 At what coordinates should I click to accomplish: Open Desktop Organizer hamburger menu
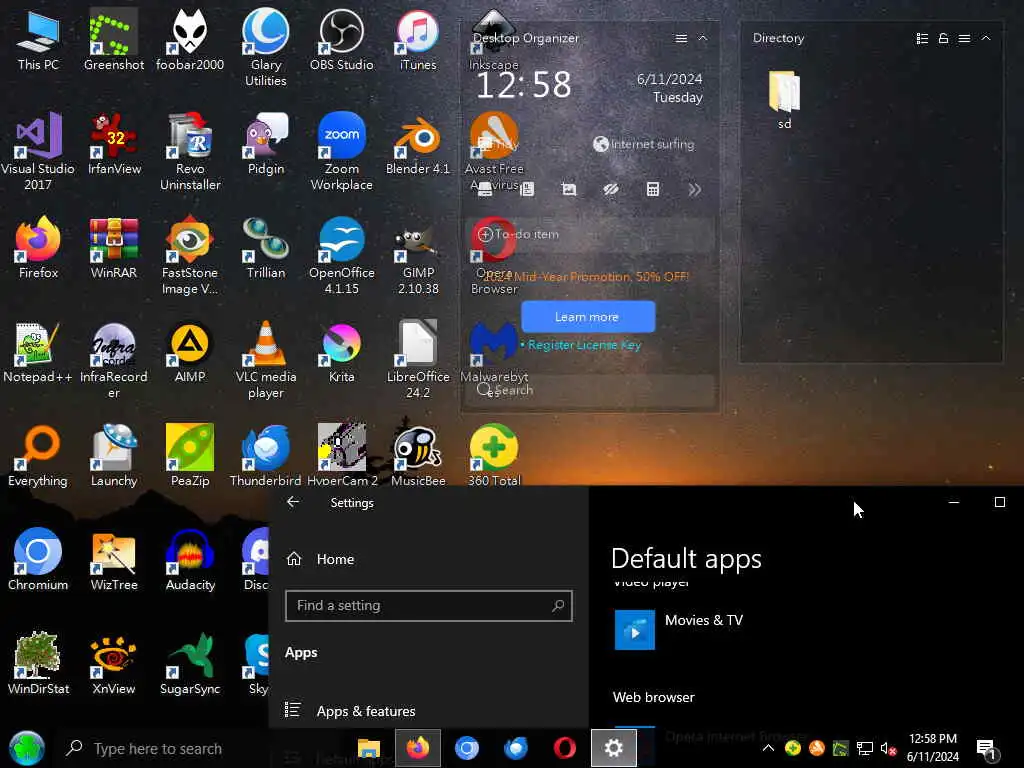[681, 39]
